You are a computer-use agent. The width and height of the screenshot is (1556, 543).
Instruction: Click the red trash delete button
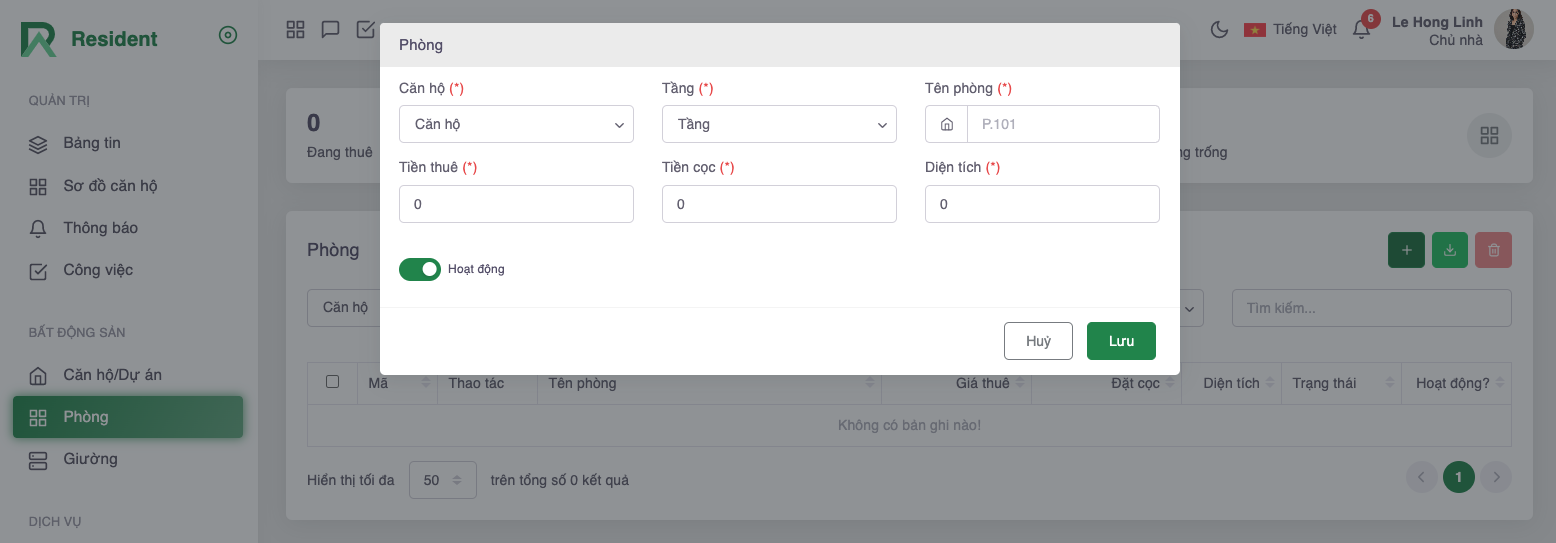click(1493, 250)
